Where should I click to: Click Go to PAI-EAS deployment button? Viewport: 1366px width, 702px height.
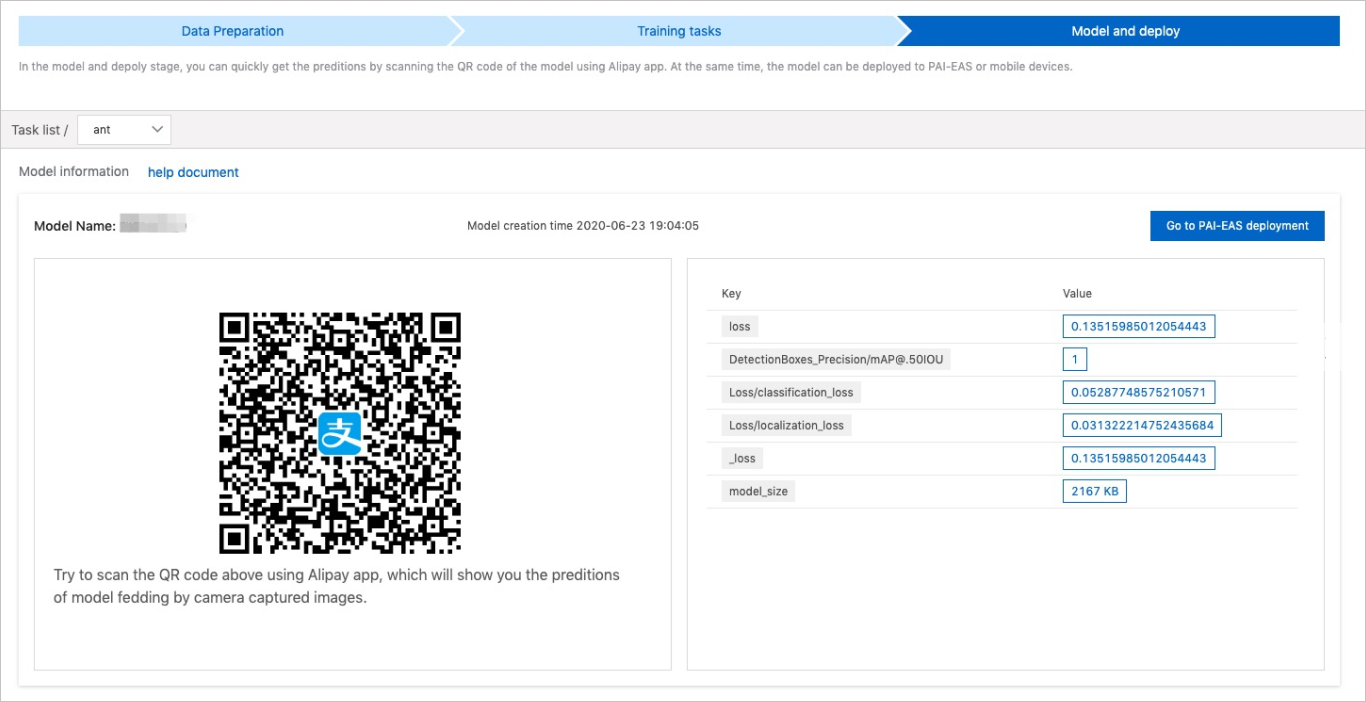[1237, 226]
